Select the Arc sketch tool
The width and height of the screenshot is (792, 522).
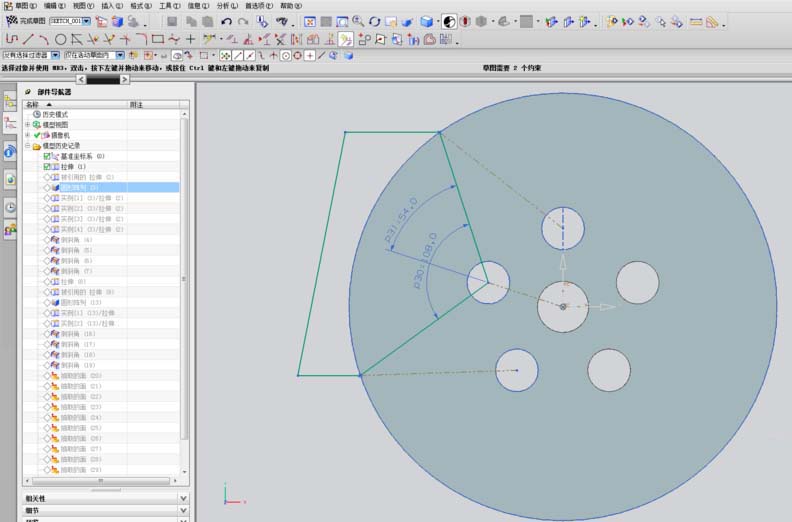45,39
